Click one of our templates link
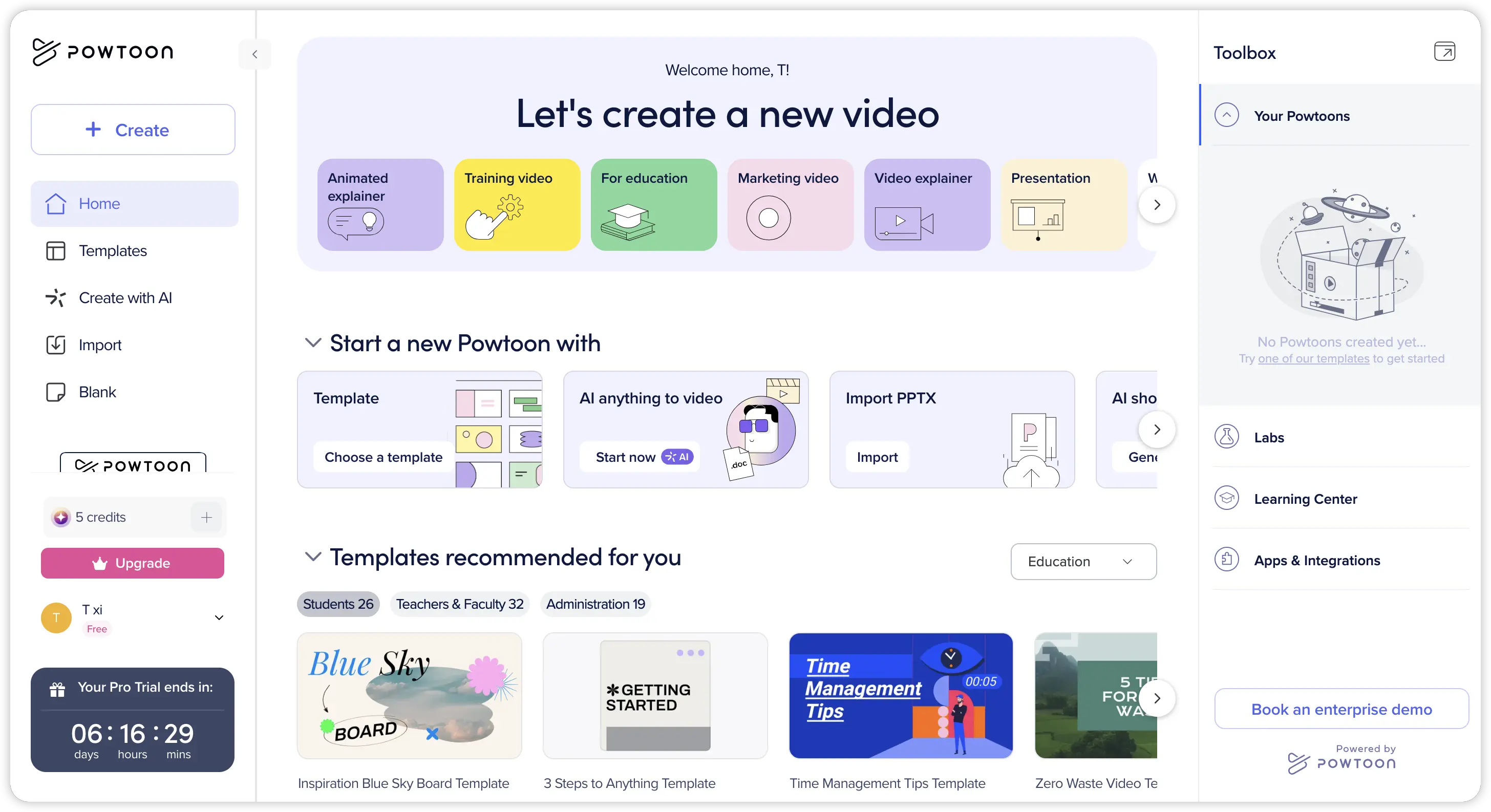 1313,359
